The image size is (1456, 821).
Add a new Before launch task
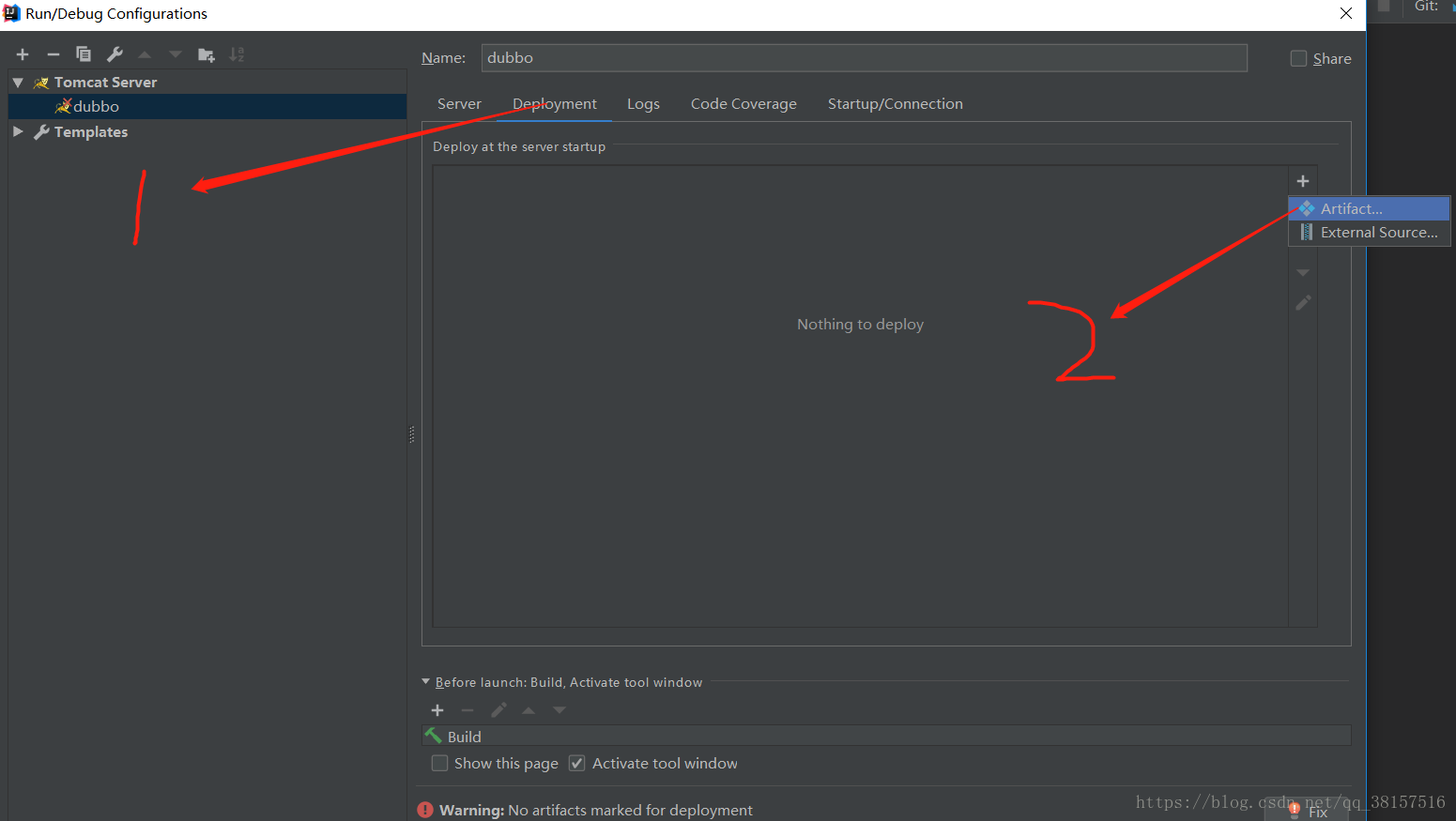[437, 710]
